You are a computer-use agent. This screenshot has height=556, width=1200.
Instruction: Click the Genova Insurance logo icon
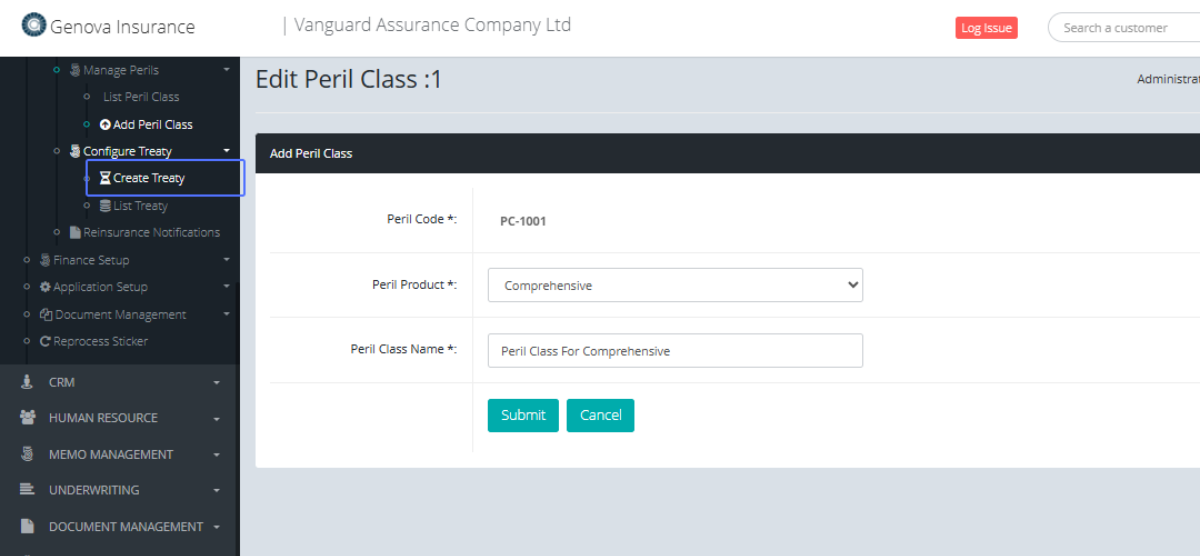34,26
